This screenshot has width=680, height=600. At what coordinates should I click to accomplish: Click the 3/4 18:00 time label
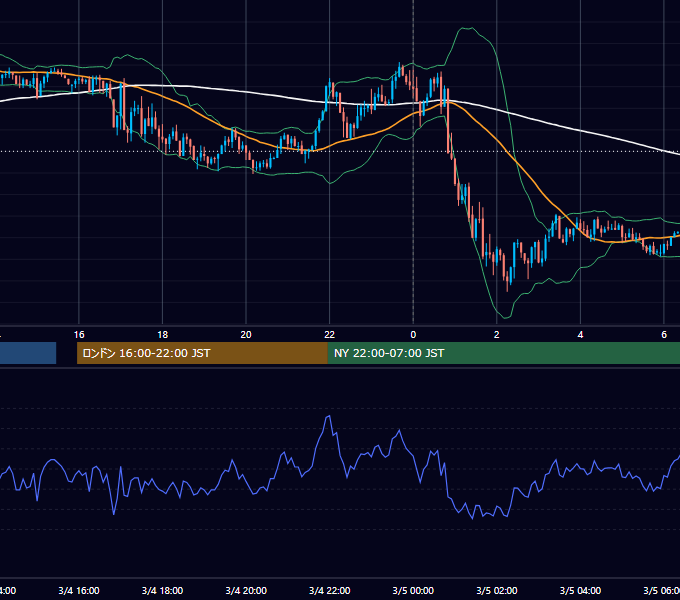[x=162, y=590]
